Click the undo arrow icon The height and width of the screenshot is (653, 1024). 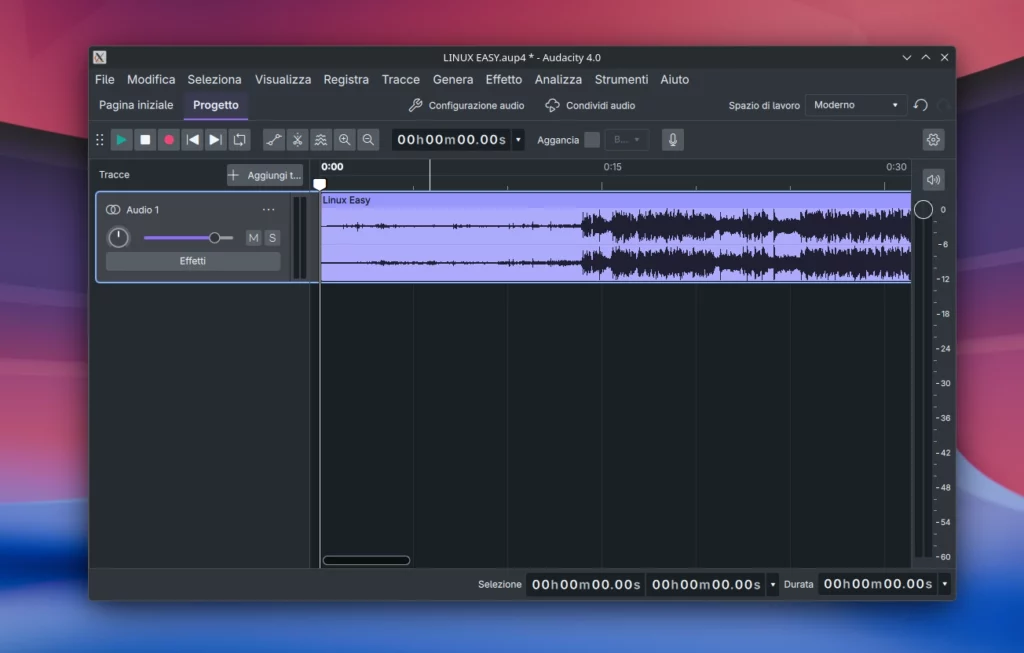pyautogui.click(x=921, y=105)
